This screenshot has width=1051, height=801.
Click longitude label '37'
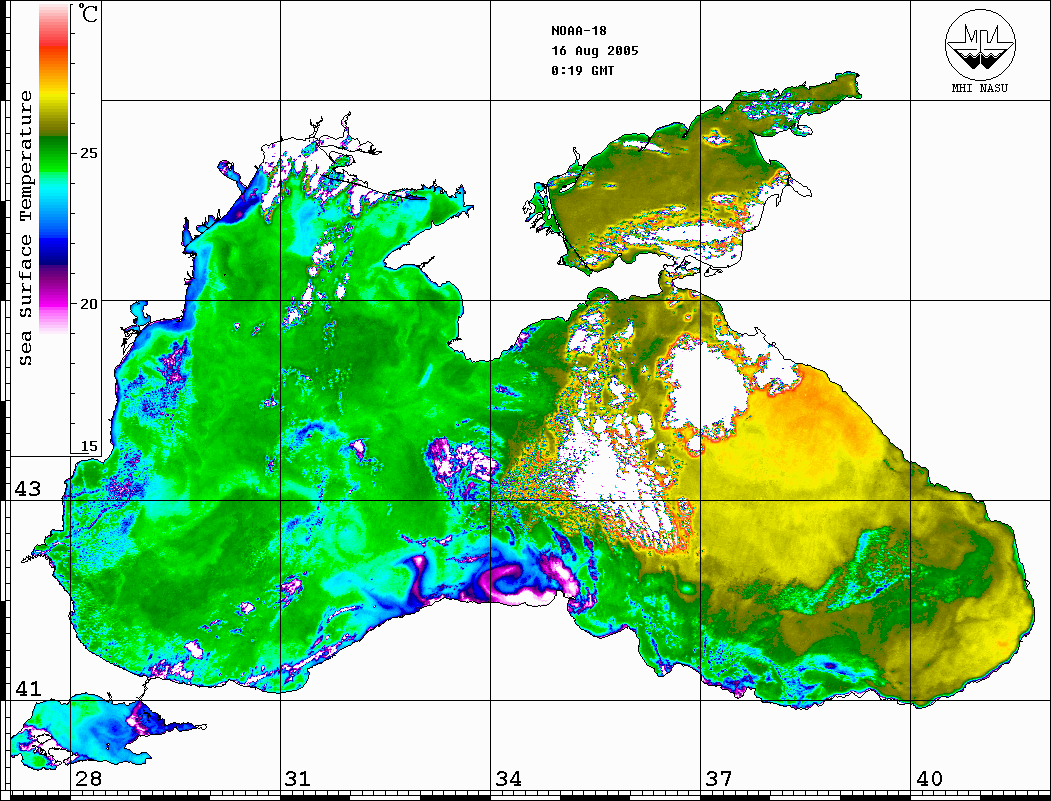[719, 779]
